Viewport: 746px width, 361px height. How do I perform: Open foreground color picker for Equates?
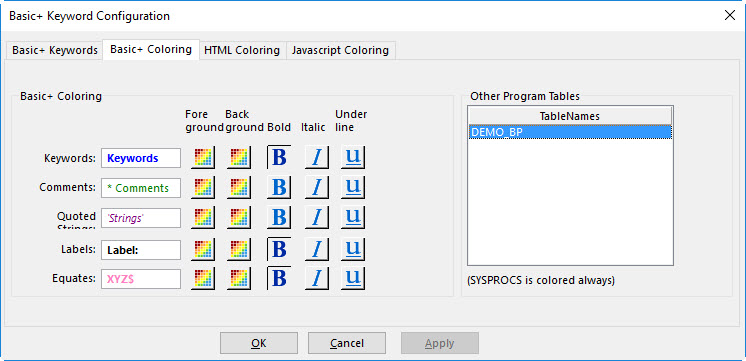pyautogui.click(x=203, y=278)
